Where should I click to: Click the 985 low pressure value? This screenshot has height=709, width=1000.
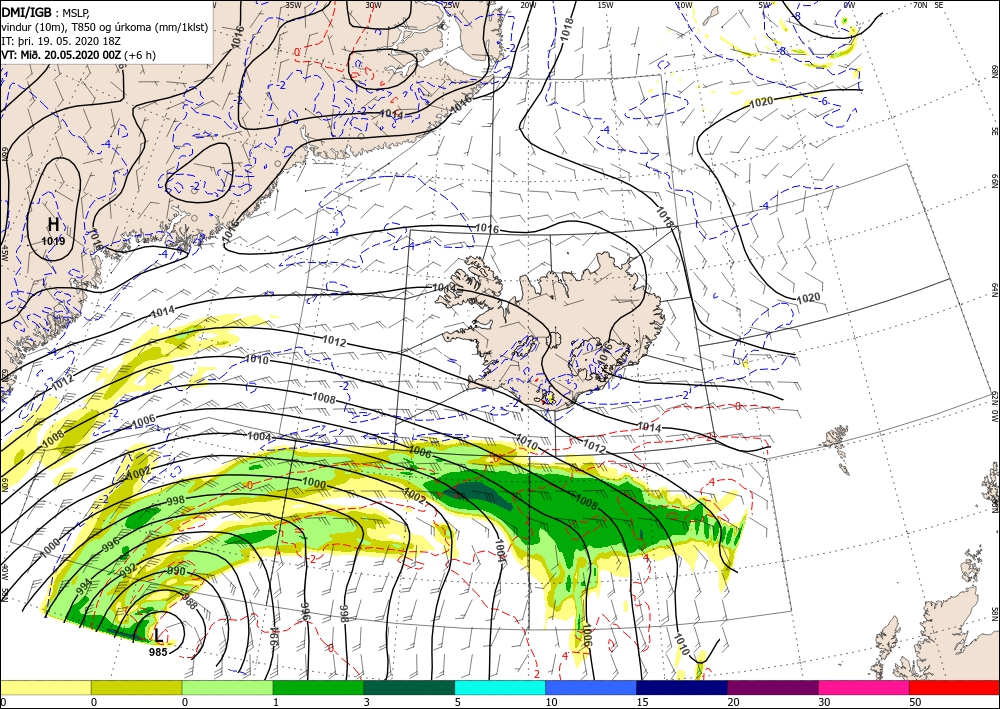click(x=158, y=652)
